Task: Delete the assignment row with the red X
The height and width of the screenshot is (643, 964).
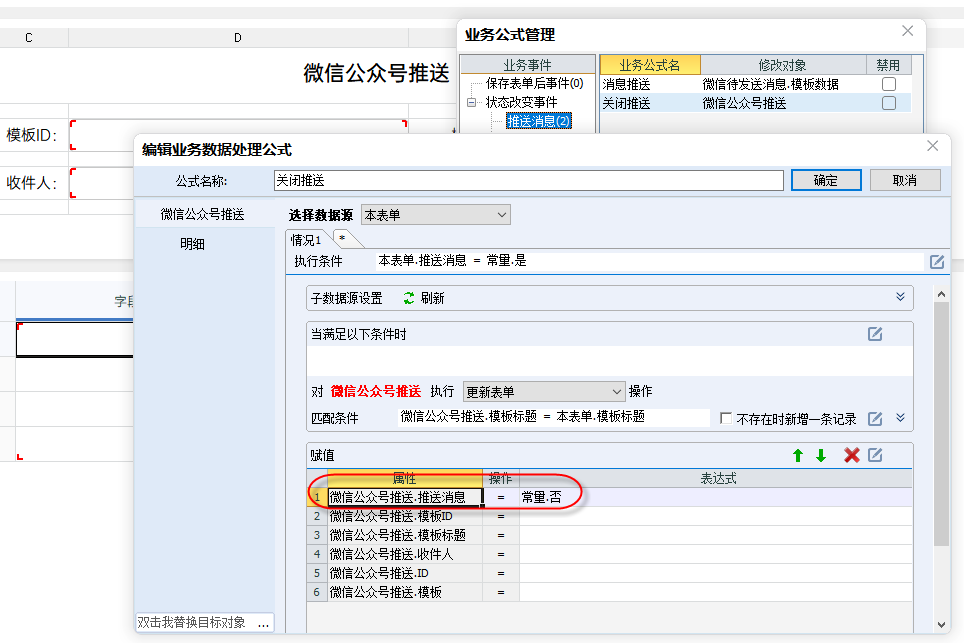Action: click(851, 456)
